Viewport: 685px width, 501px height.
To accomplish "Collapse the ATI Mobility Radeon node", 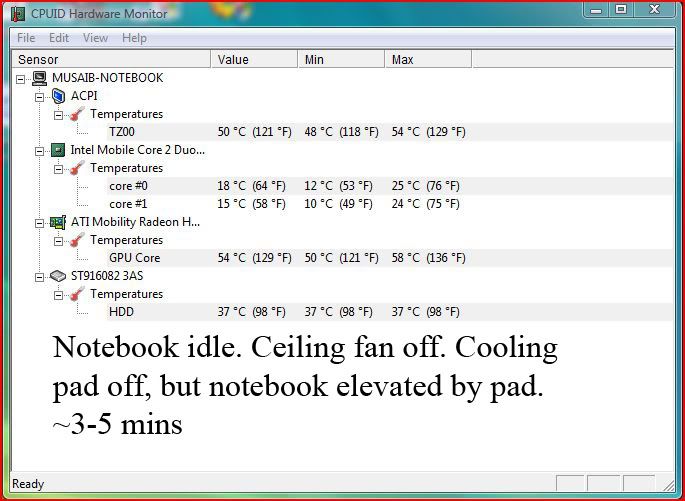I will click(x=40, y=224).
